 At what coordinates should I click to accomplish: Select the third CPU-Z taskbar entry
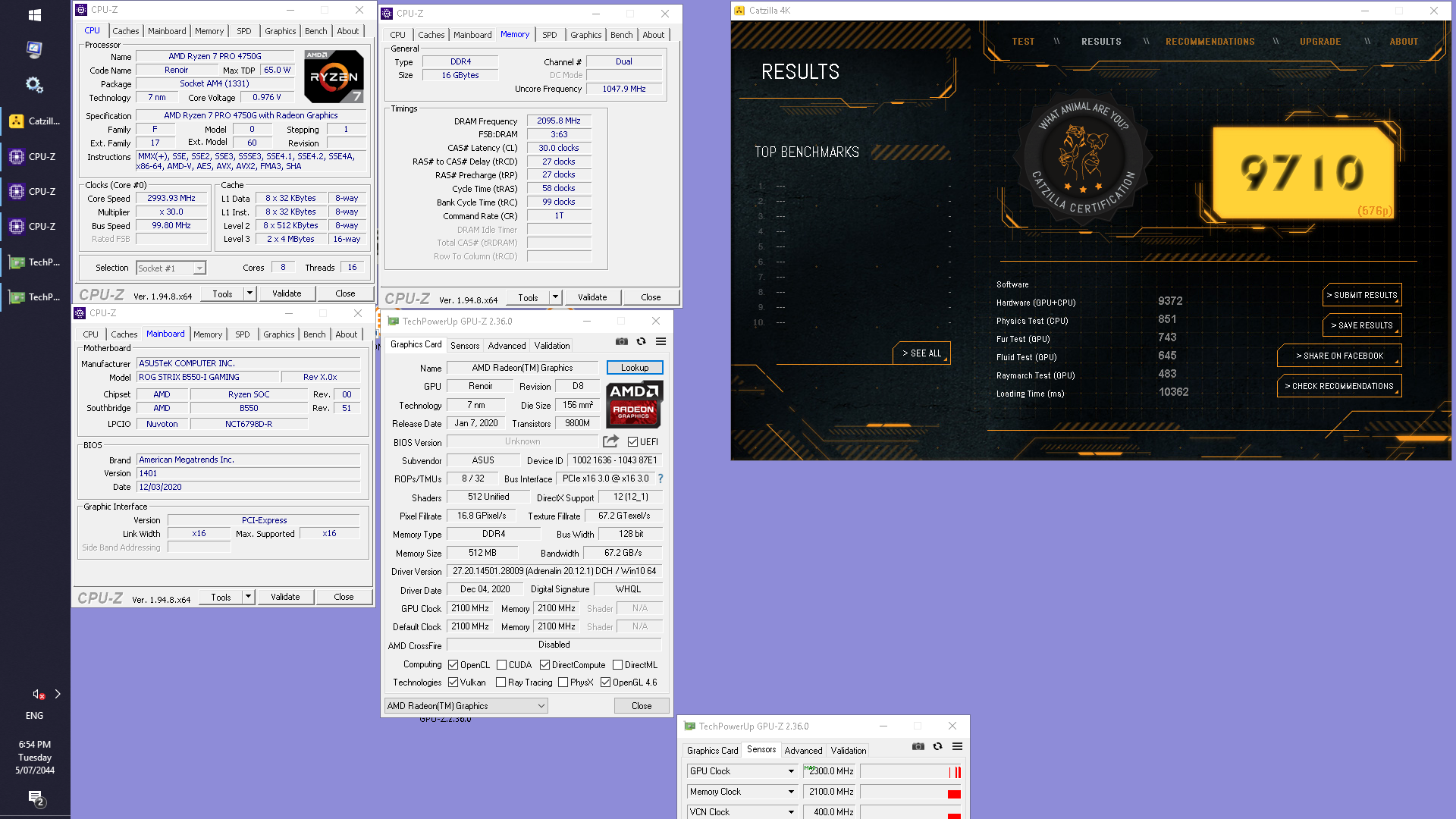click(x=35, y=226)
